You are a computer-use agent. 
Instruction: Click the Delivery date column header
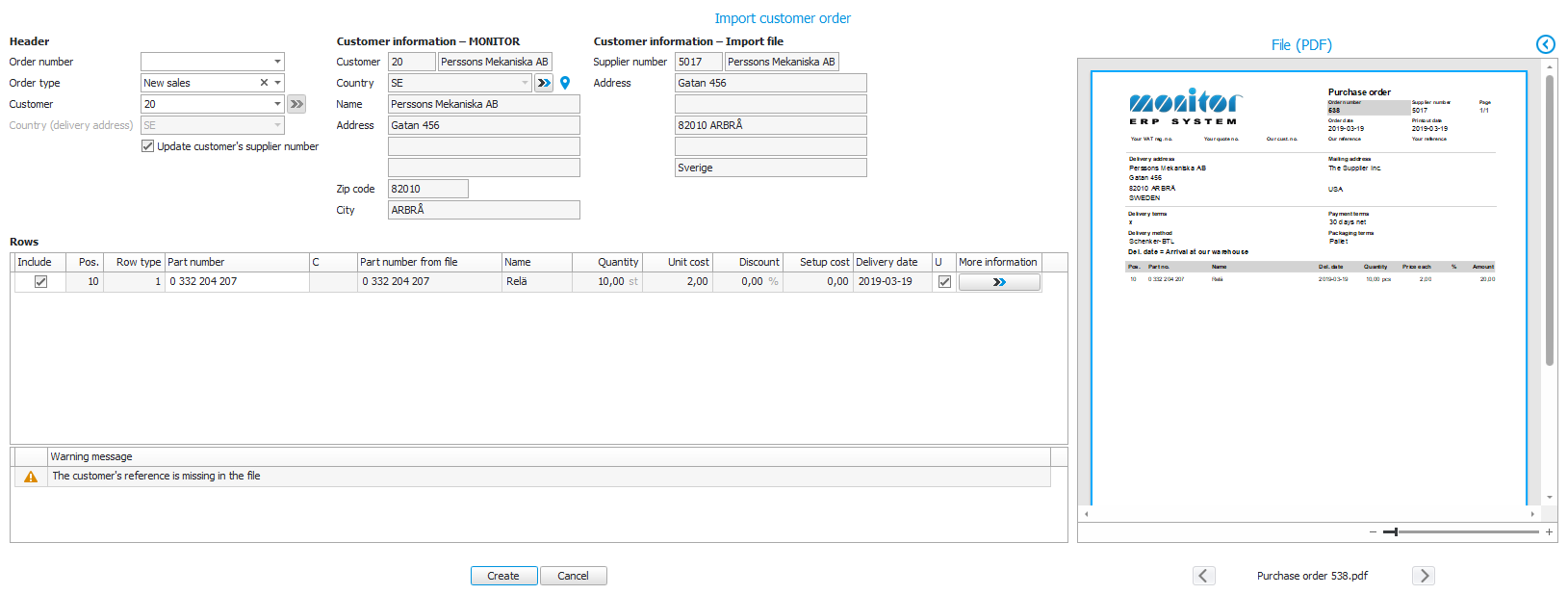point(892,262)
